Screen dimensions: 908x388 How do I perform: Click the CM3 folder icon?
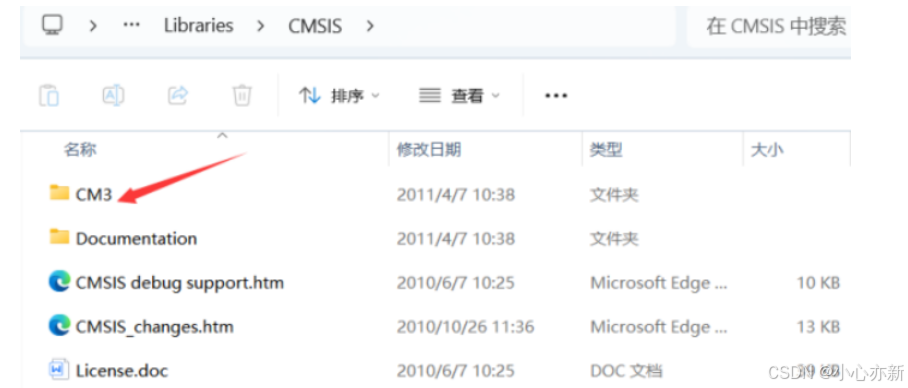59,193
